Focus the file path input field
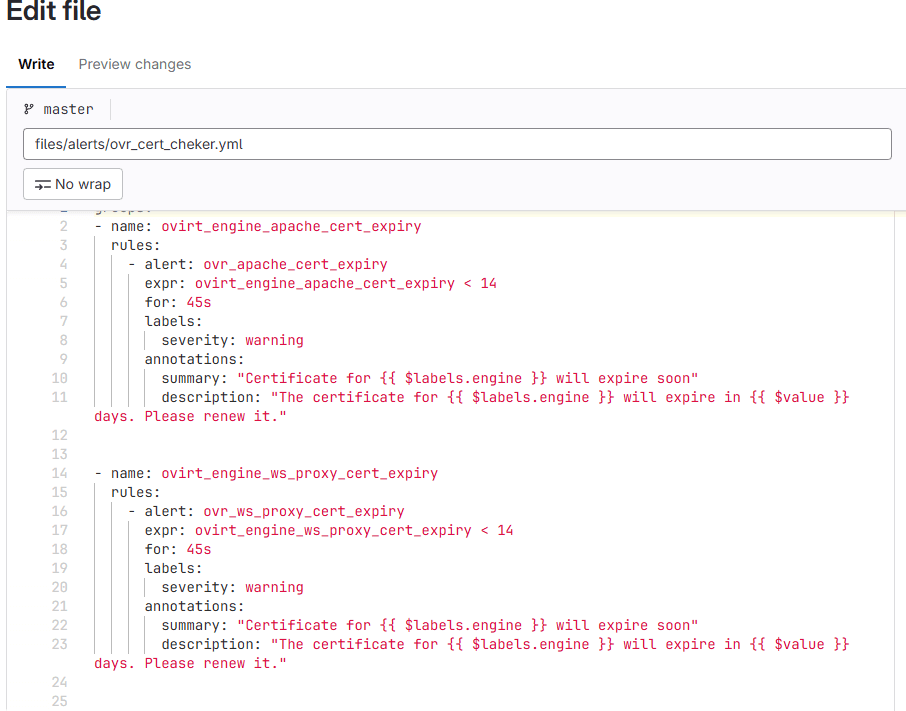The height and width of the screenshot is (711, 906). tap(456, 144)
